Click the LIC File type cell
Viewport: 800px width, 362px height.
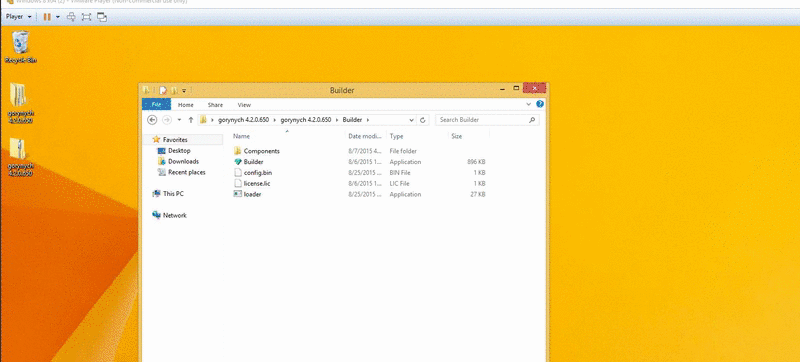400,184
